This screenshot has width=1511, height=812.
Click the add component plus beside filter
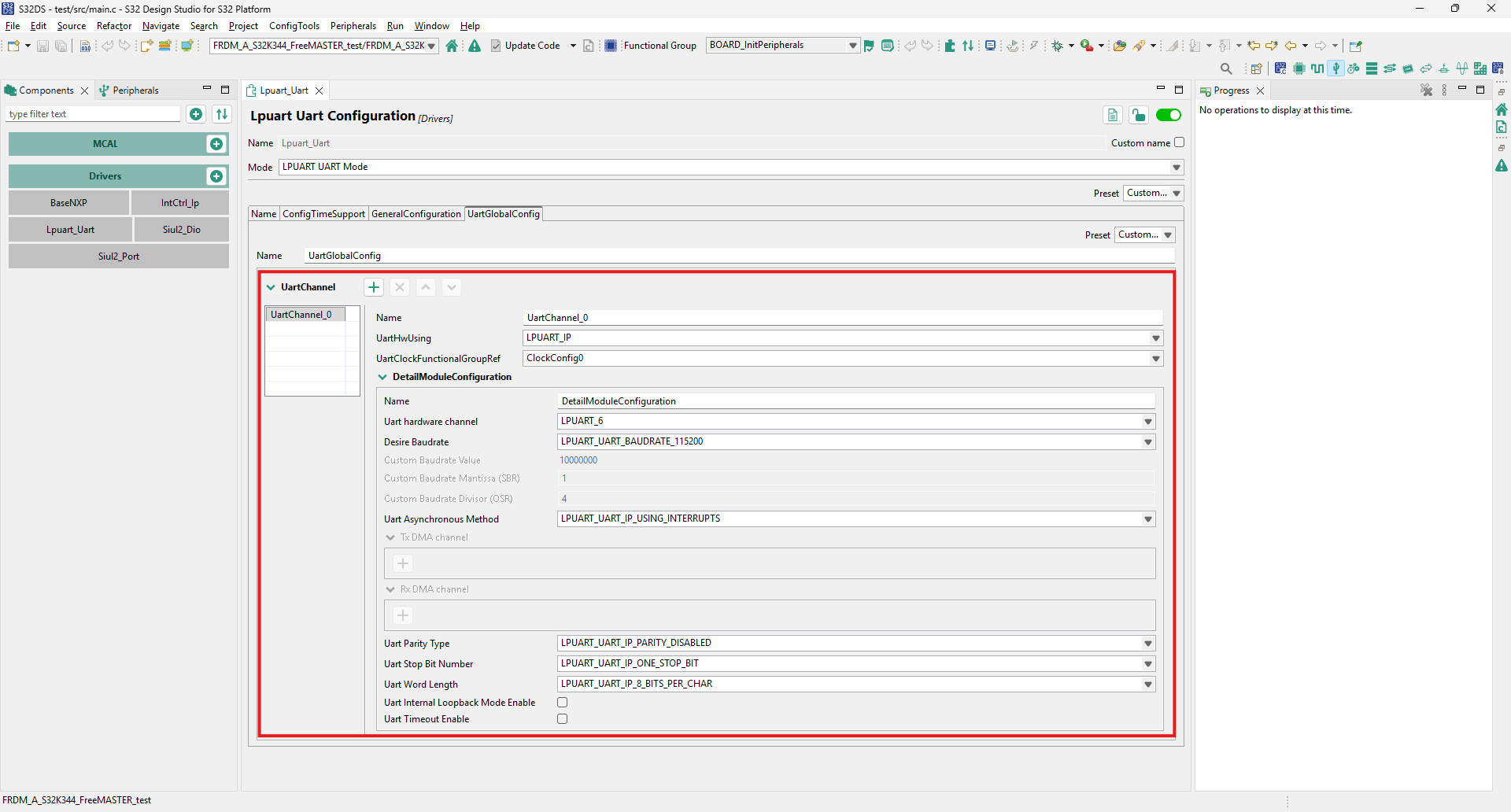196,114
